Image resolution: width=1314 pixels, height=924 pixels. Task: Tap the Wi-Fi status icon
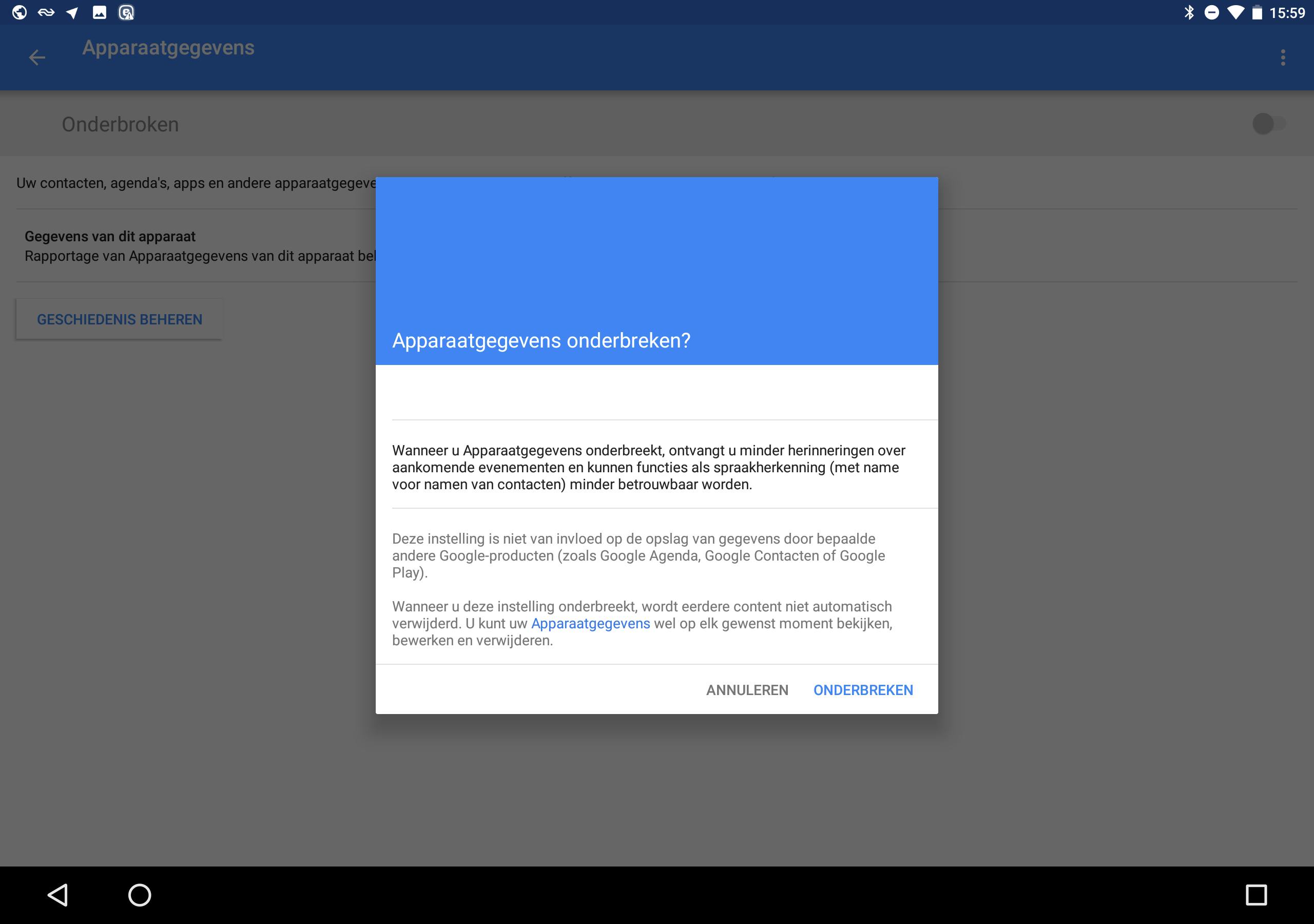click(x=1235, y=13)
